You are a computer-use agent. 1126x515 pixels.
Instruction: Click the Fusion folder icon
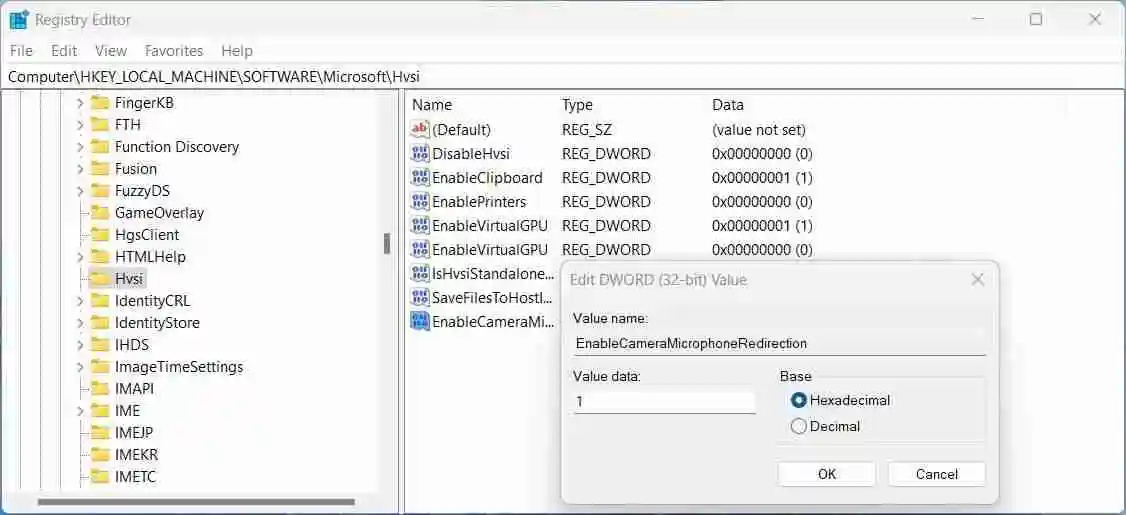[x=100, y=169]
